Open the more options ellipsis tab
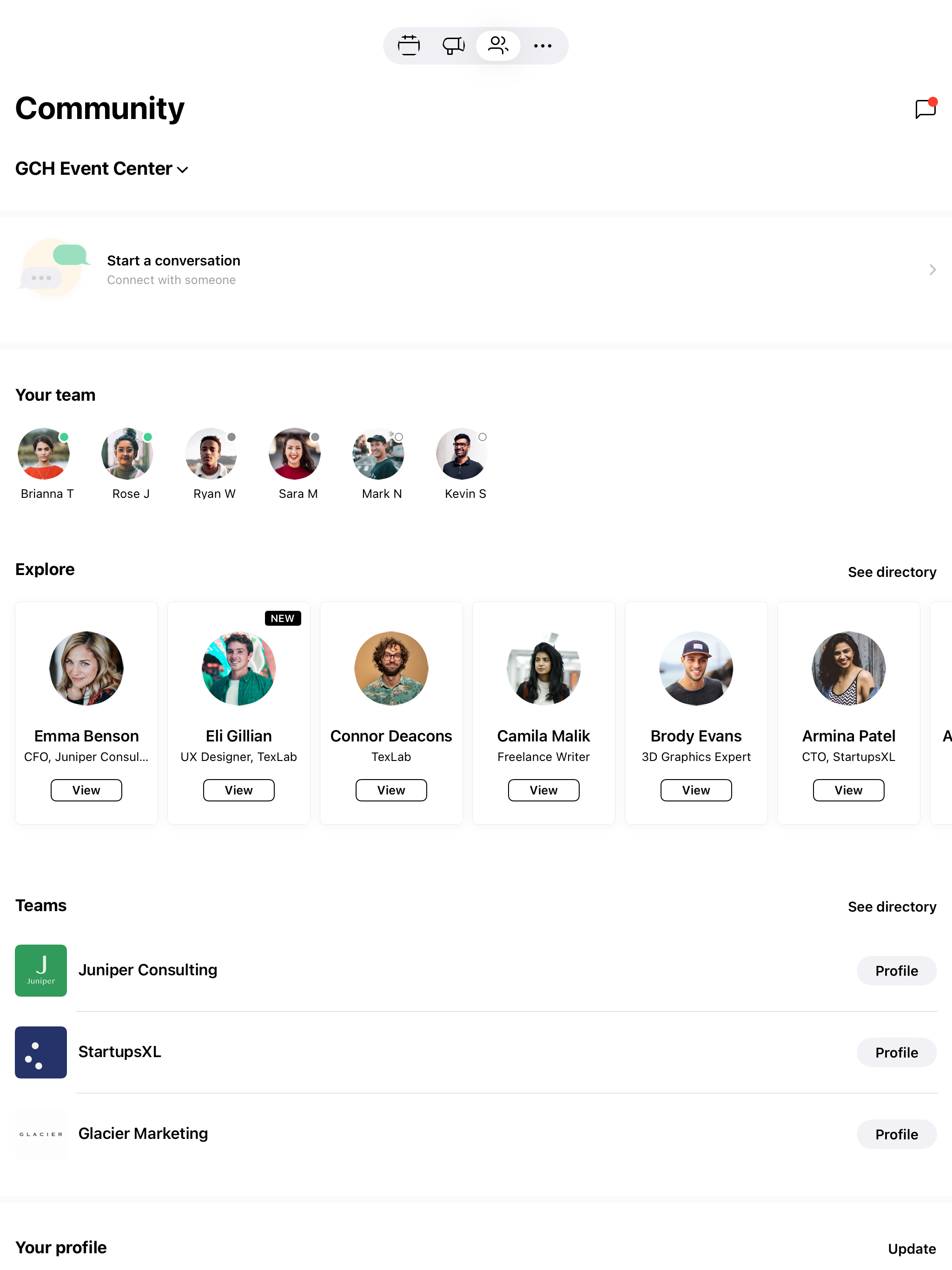 coord(542,46)
